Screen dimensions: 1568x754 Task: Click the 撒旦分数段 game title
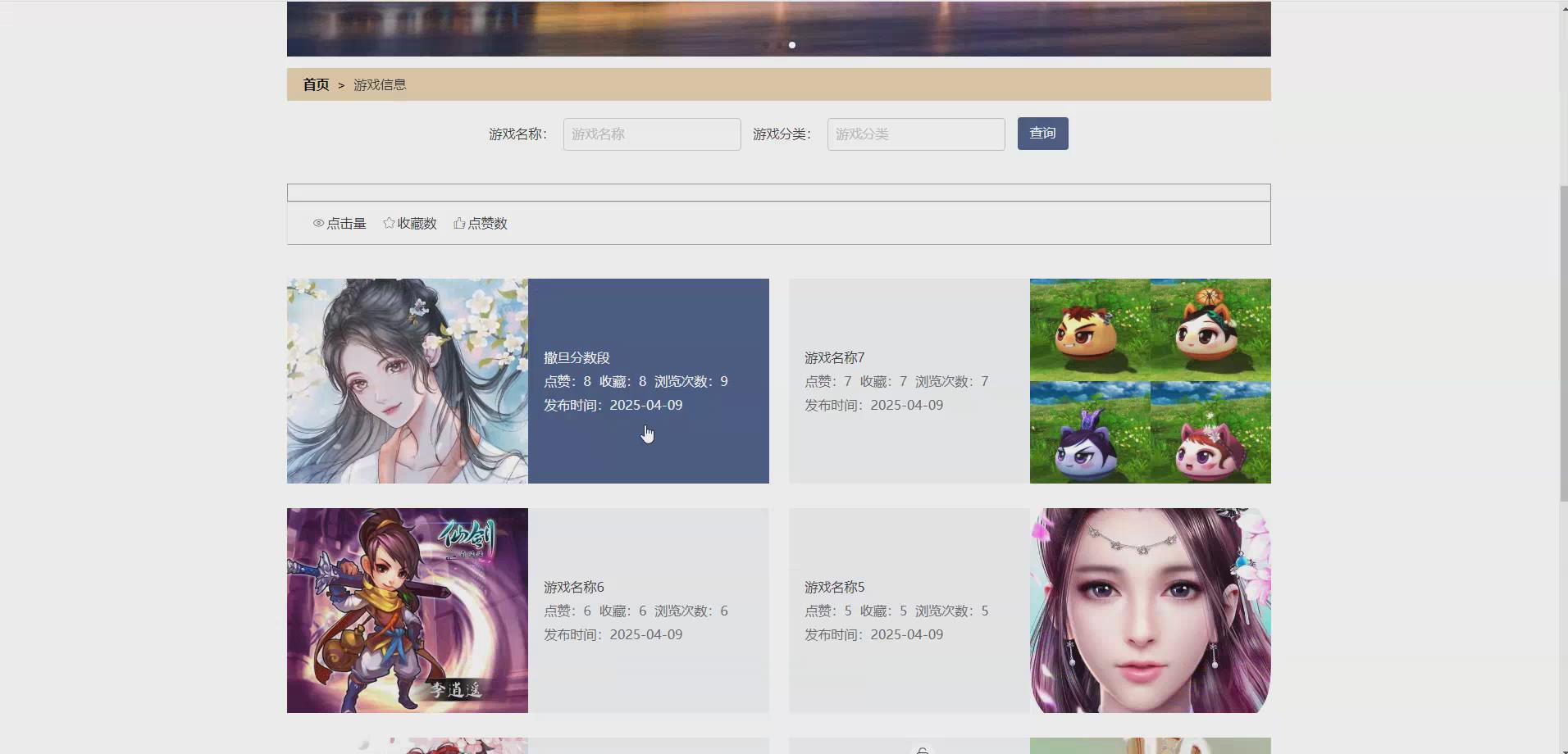click(577, 357)
